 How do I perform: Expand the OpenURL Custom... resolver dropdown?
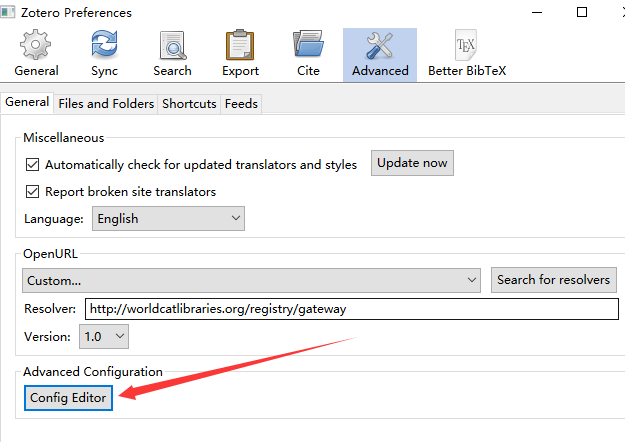tap(251, 280)
